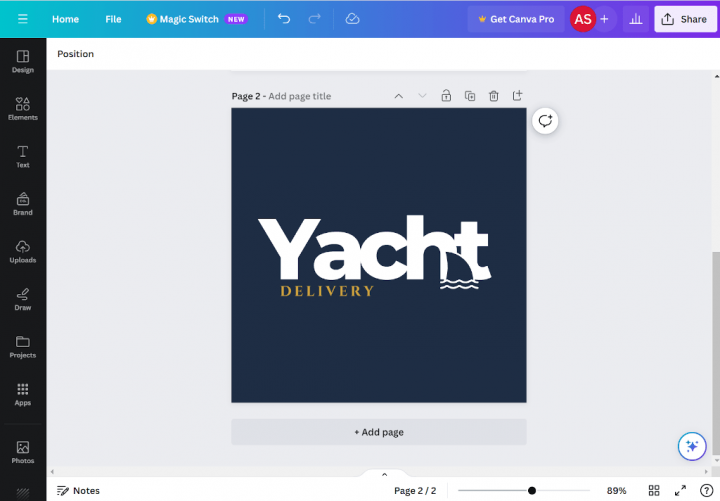The height and width of the screenshot is (501, 720).
Task: Open the zoom percentage 89% dropdown
Action: 616,490
